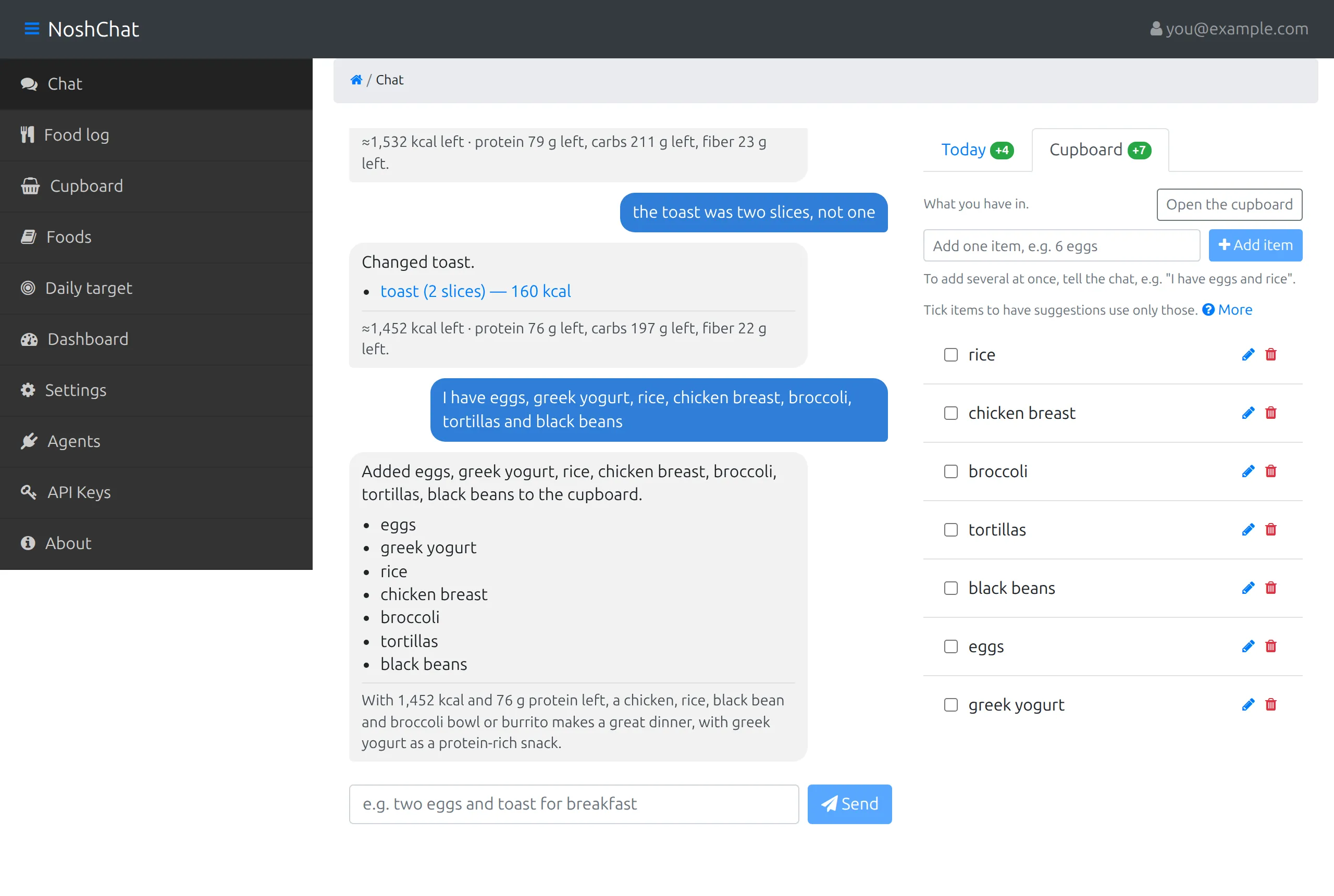Edit the eggs item
The width and height of the screenshot is (1334, 896).
pos(1248,646)
